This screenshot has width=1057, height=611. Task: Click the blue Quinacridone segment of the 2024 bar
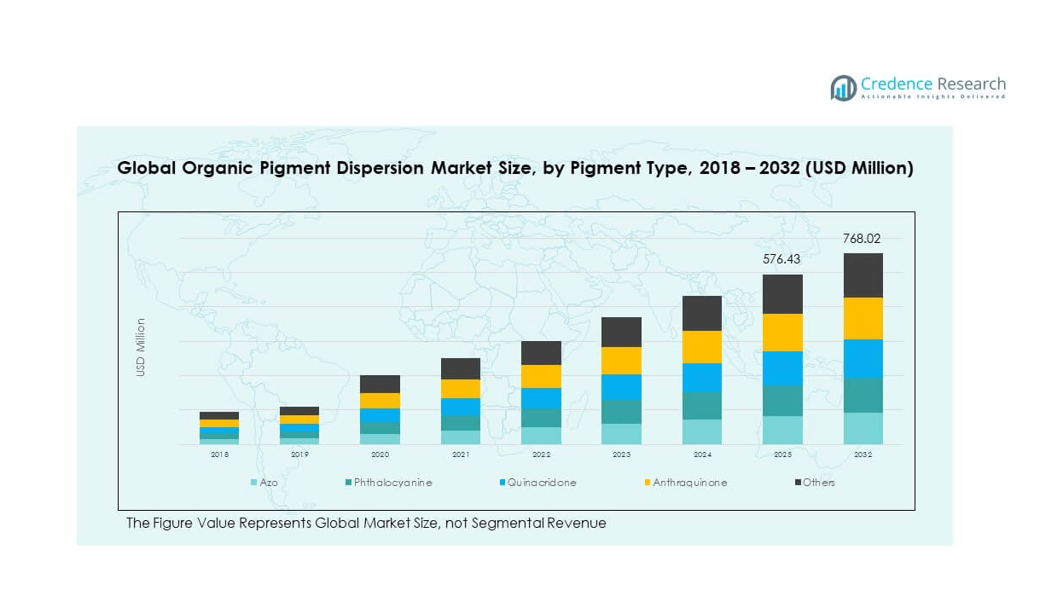702,377
